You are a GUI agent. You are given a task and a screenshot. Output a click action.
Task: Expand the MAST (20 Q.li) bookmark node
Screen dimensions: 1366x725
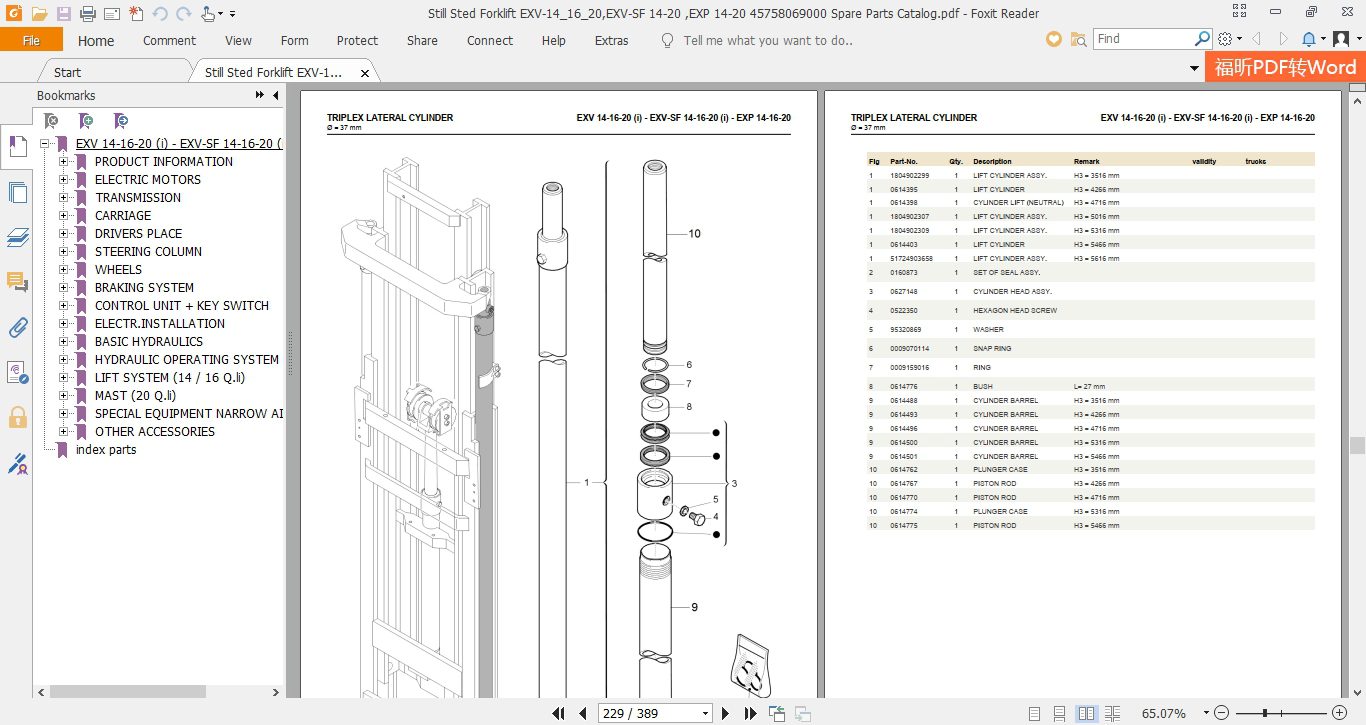point(64,396)
